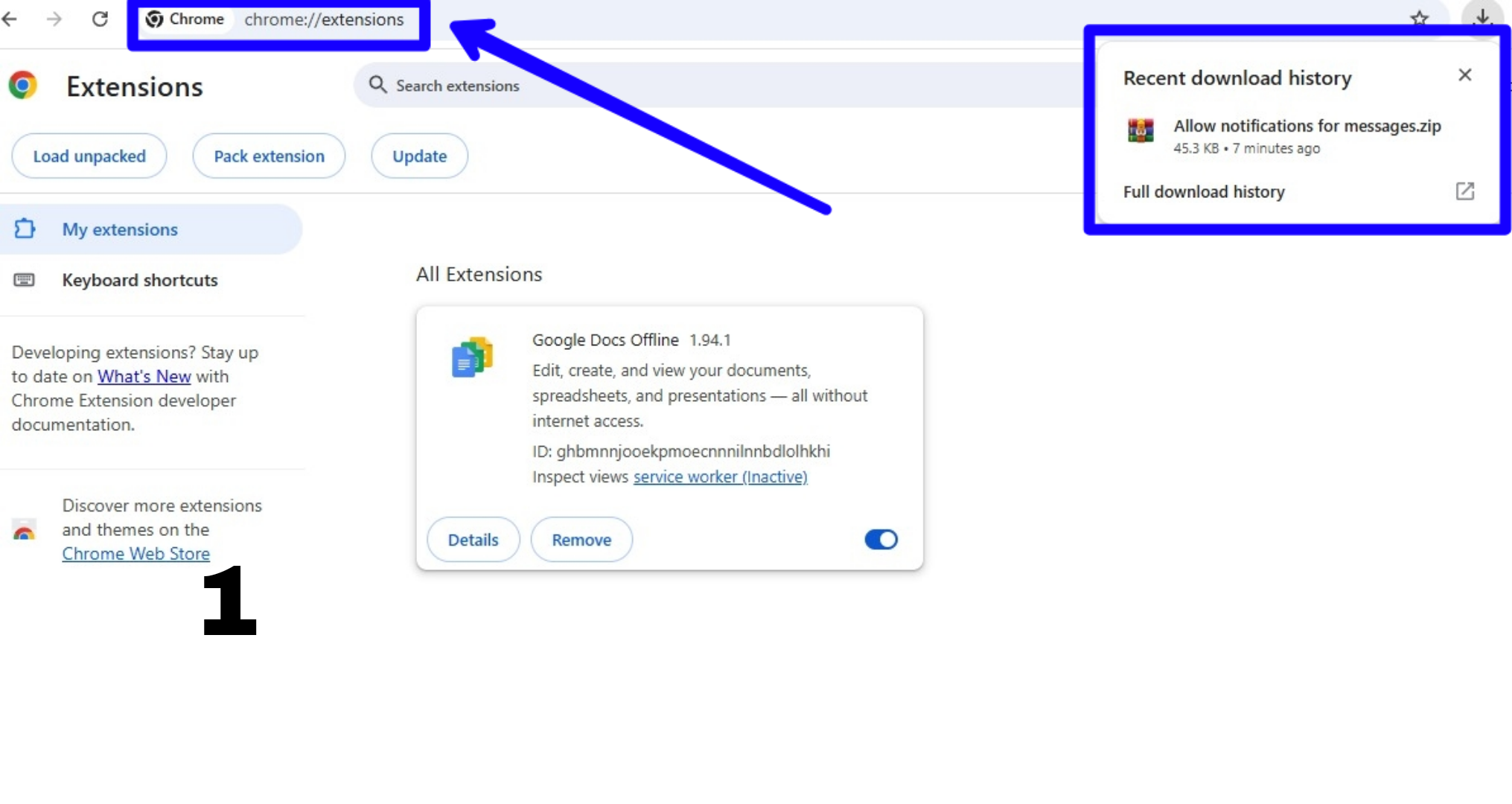This screenshot has width=1512, height=804.
Task: Open the What's New link
Action: [144, 377]
